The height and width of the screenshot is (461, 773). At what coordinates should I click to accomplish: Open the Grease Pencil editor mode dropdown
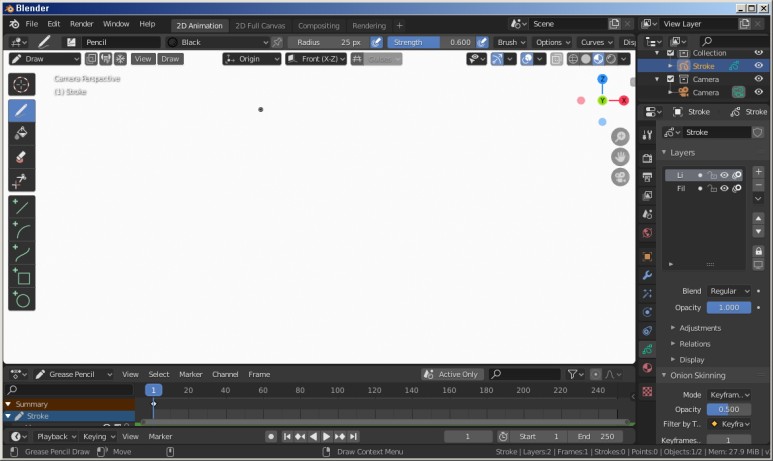[x=74, y=374]
